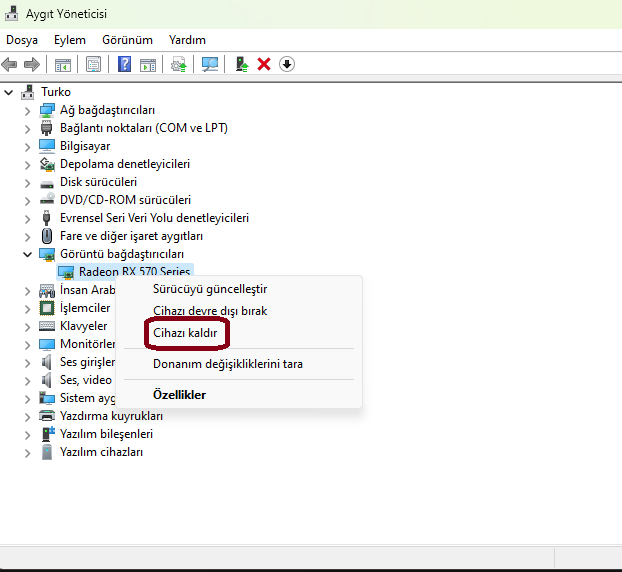Click the DVD/CD-ROM sürücüleri disc icon

click(x=47, y=199)
